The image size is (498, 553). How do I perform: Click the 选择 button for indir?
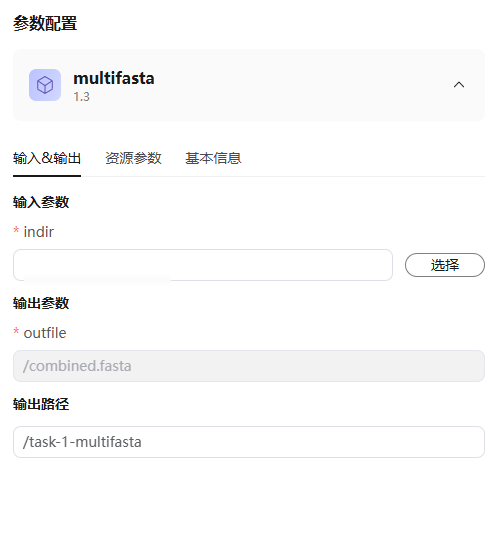(x=445, y=265)
